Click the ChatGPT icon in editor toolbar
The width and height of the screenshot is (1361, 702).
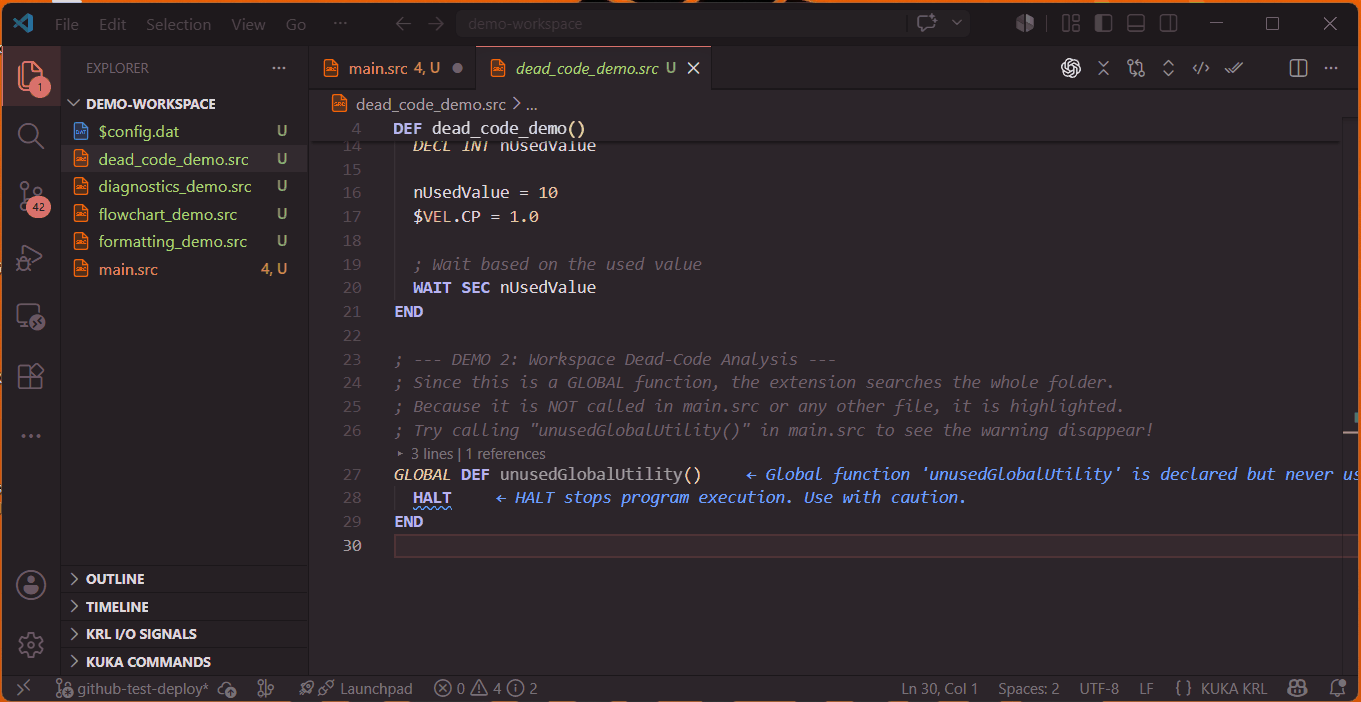pos(1071,68)
